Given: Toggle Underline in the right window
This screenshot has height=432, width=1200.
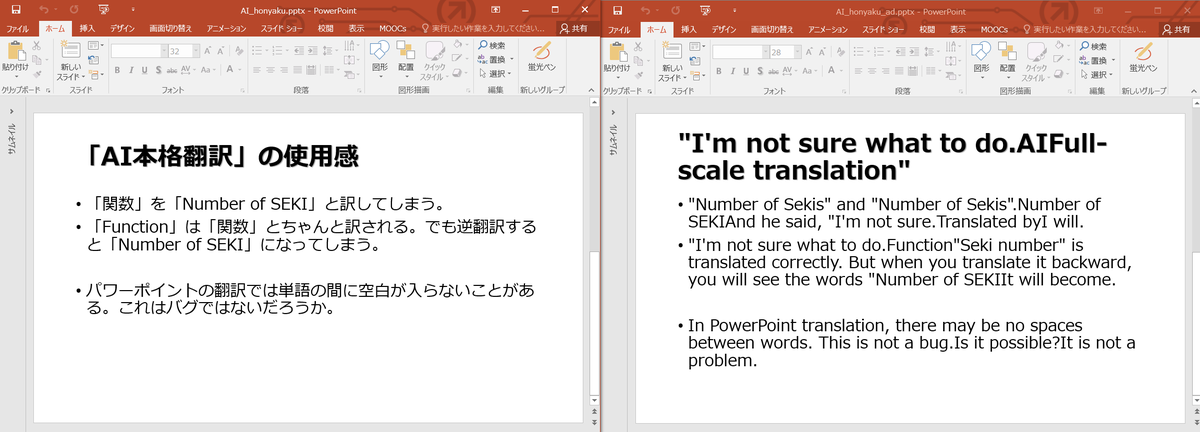Looking at the screenshot, I should pos(746,71).
